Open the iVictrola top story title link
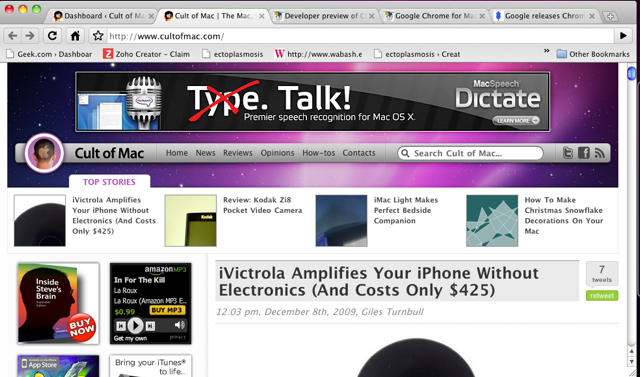The width and height of the screenshot is (640, 377). 114,215
